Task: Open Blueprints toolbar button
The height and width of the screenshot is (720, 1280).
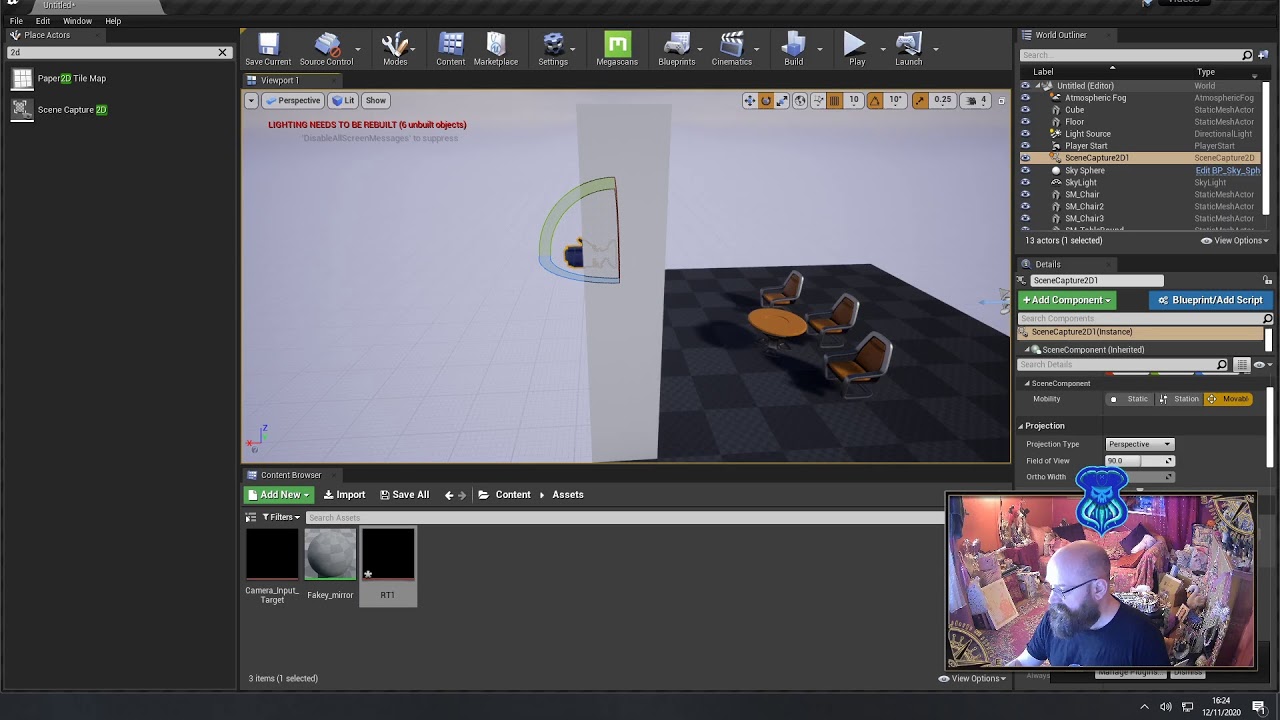Action: (677, 49)
